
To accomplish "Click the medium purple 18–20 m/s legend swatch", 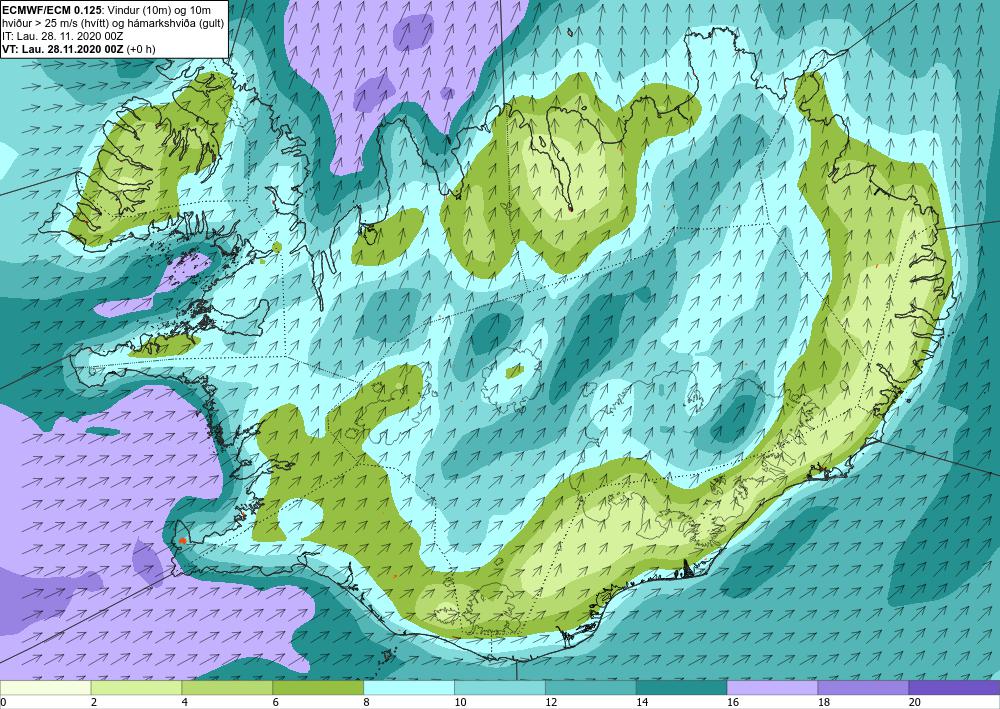I will (x=863, y=688).
